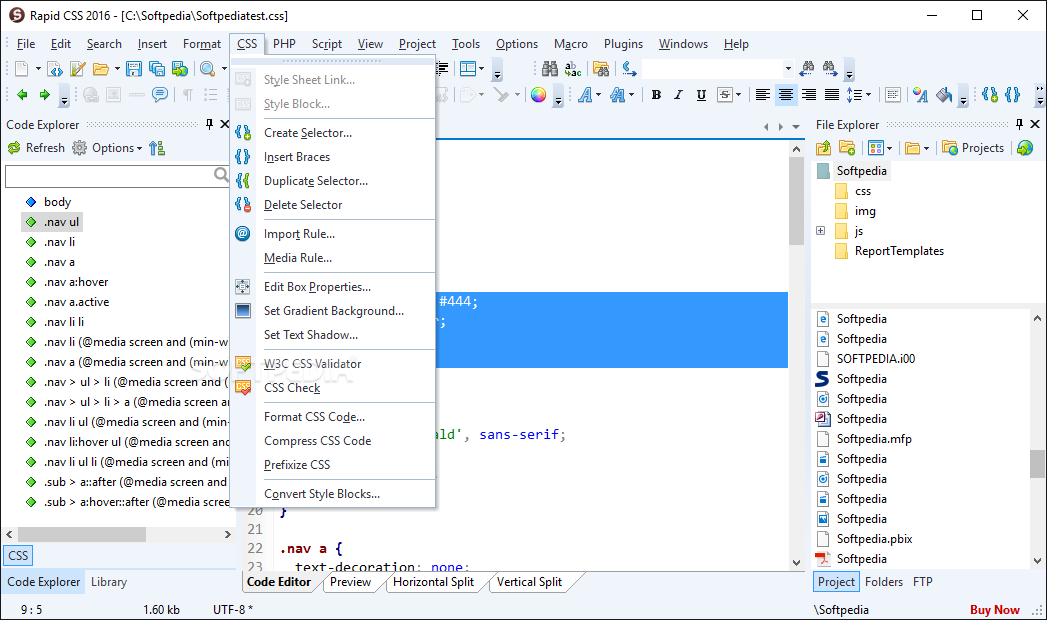Switch to the Preview tab
The width and height of the screenshot is (1047, 620).
pos(351,582)
